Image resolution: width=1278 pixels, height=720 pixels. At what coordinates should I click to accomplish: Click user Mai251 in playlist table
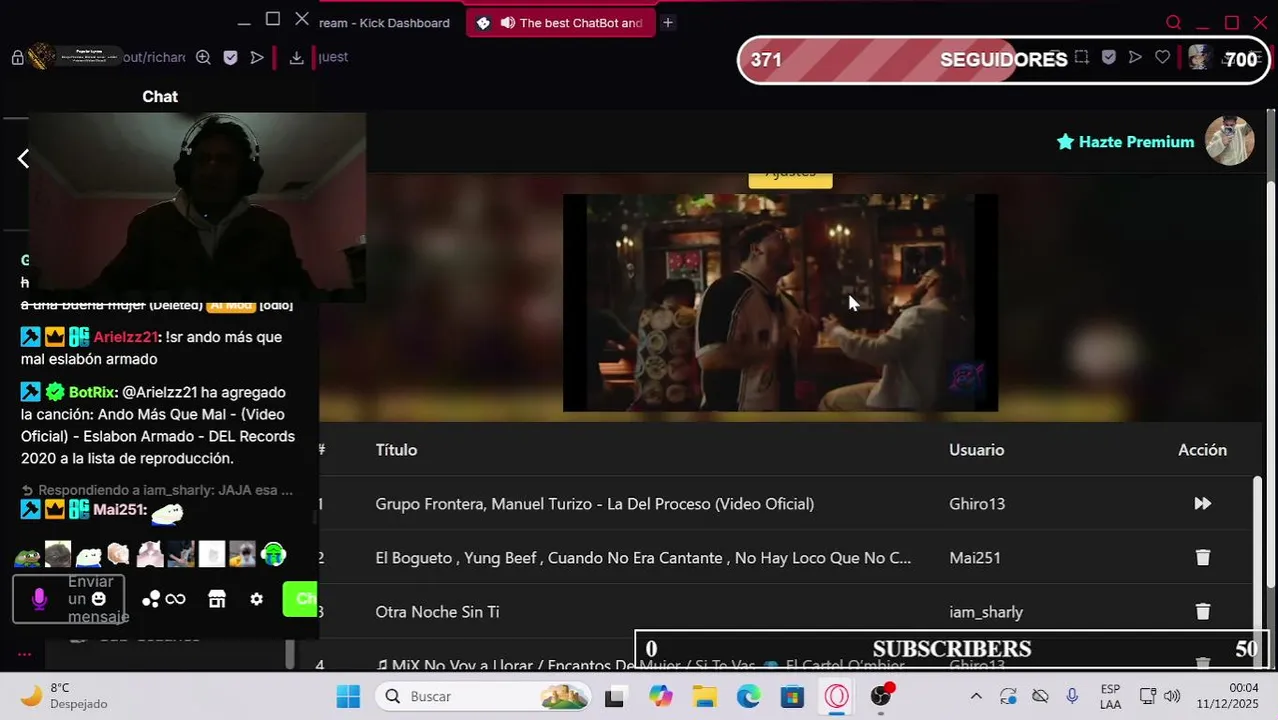(975, 558)
